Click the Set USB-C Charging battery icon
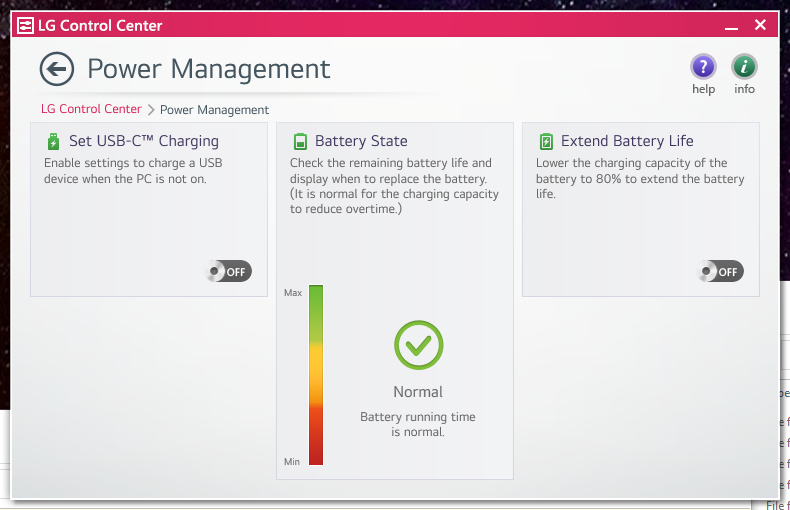The image size is (790, 510). coord(53,141)
